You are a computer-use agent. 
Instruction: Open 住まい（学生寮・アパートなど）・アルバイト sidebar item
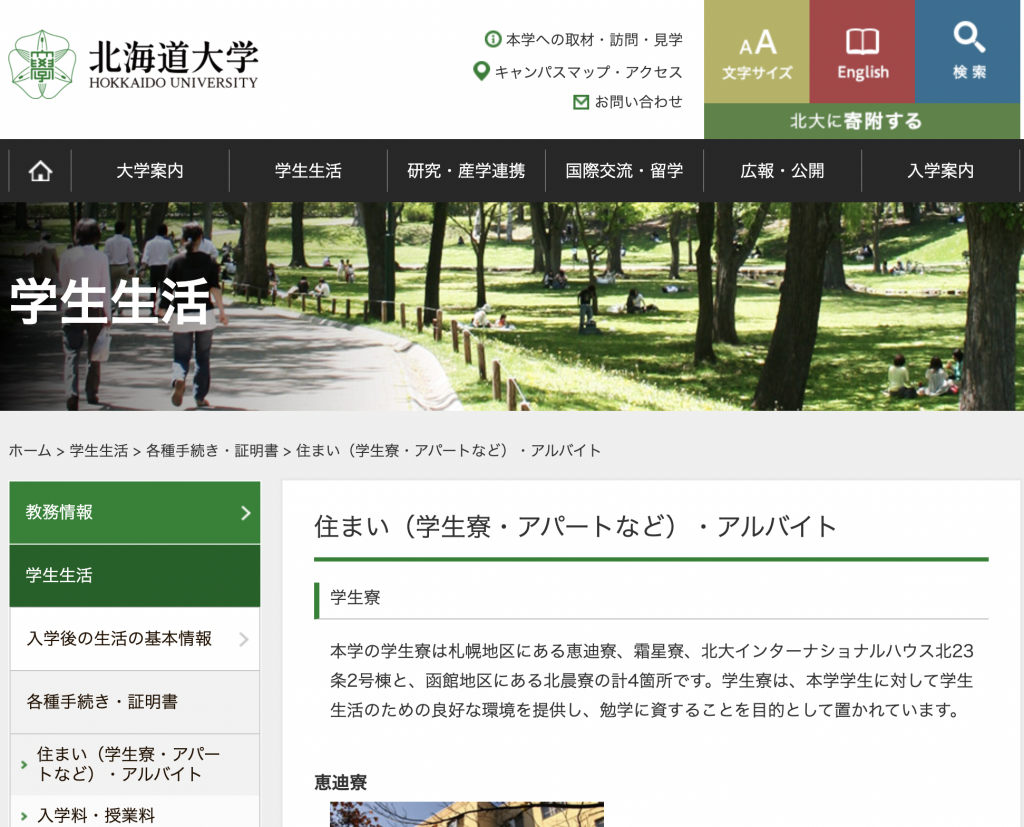(x=135, y=764)
